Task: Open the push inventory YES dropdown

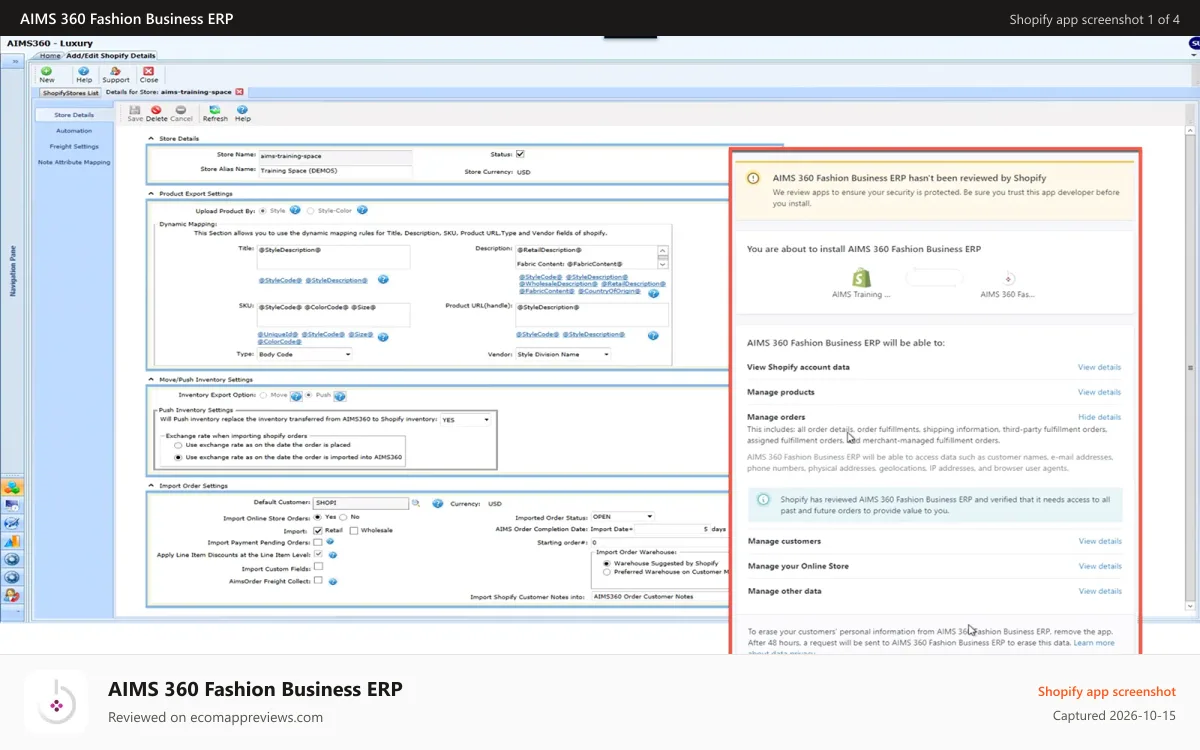Action: [x=466, y=420]
